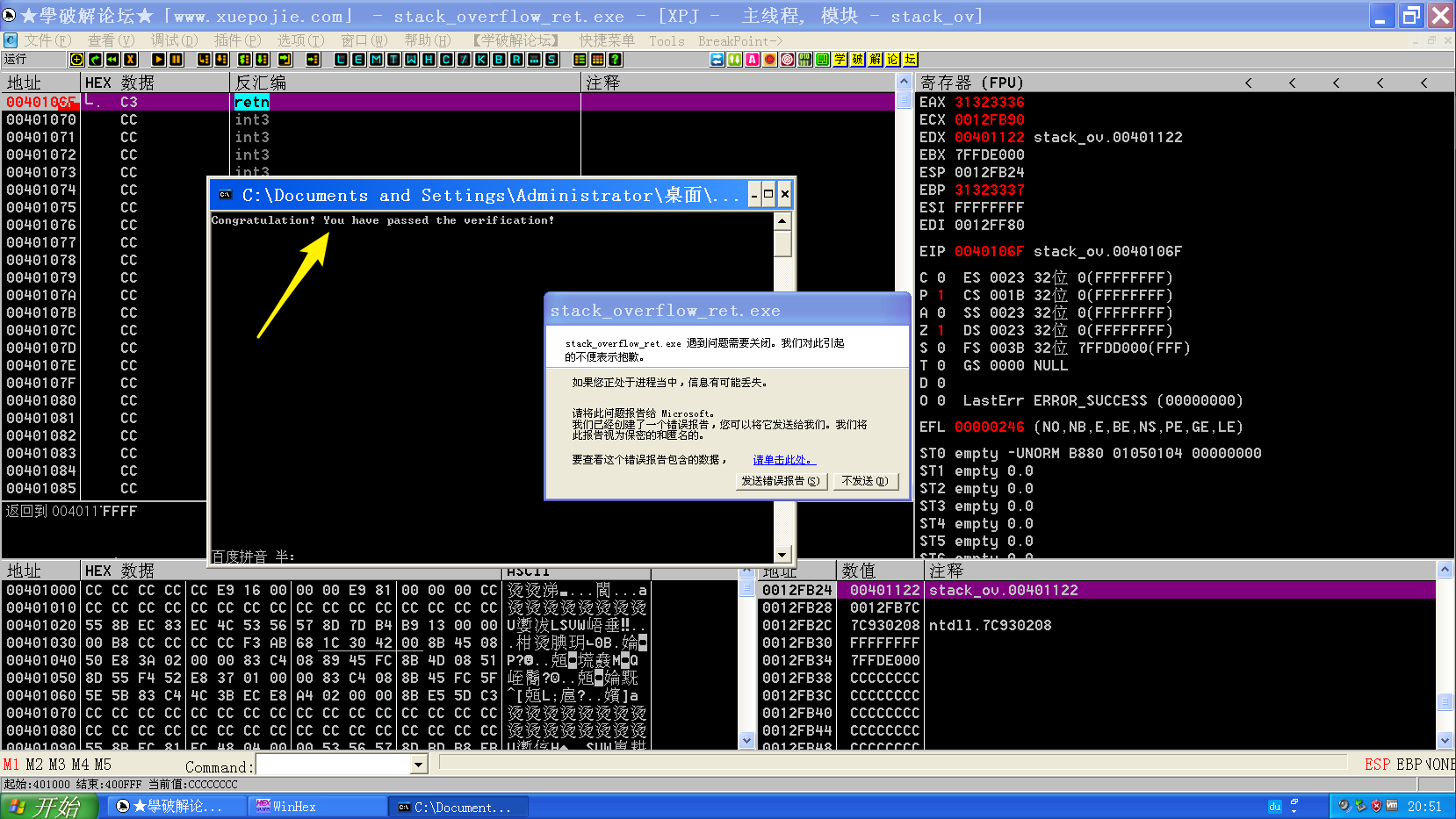Open the Call stack with the K icon
Viewport: 1456px width, 819px height.
(481, 60)
